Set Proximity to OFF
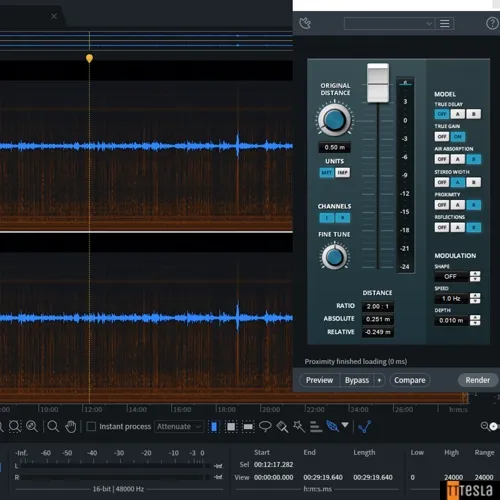500x500 pixels. [442, 205]
